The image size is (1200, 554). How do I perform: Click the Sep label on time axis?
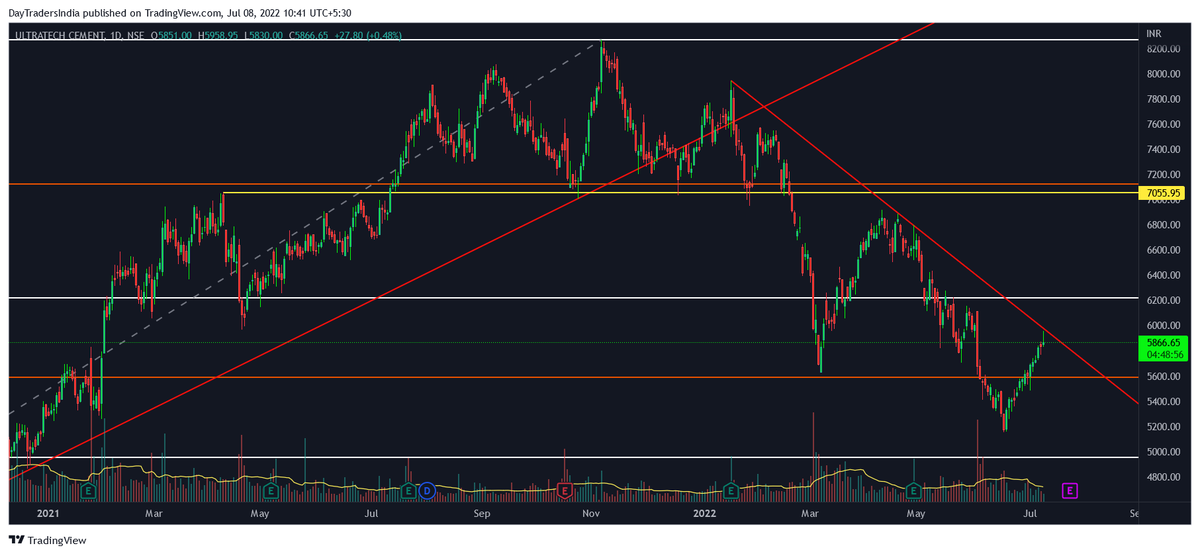pos(482,514)
